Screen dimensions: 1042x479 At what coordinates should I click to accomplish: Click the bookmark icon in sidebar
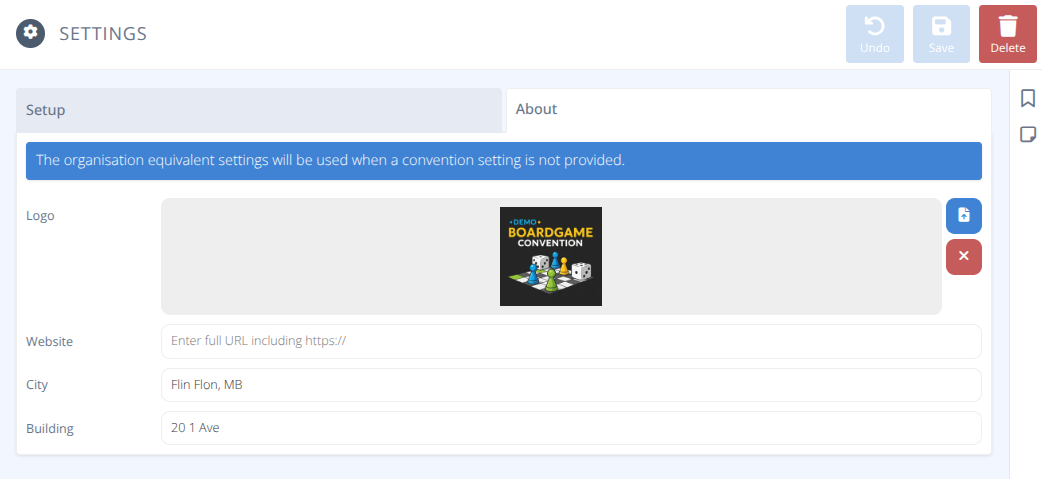[1027, 98]
